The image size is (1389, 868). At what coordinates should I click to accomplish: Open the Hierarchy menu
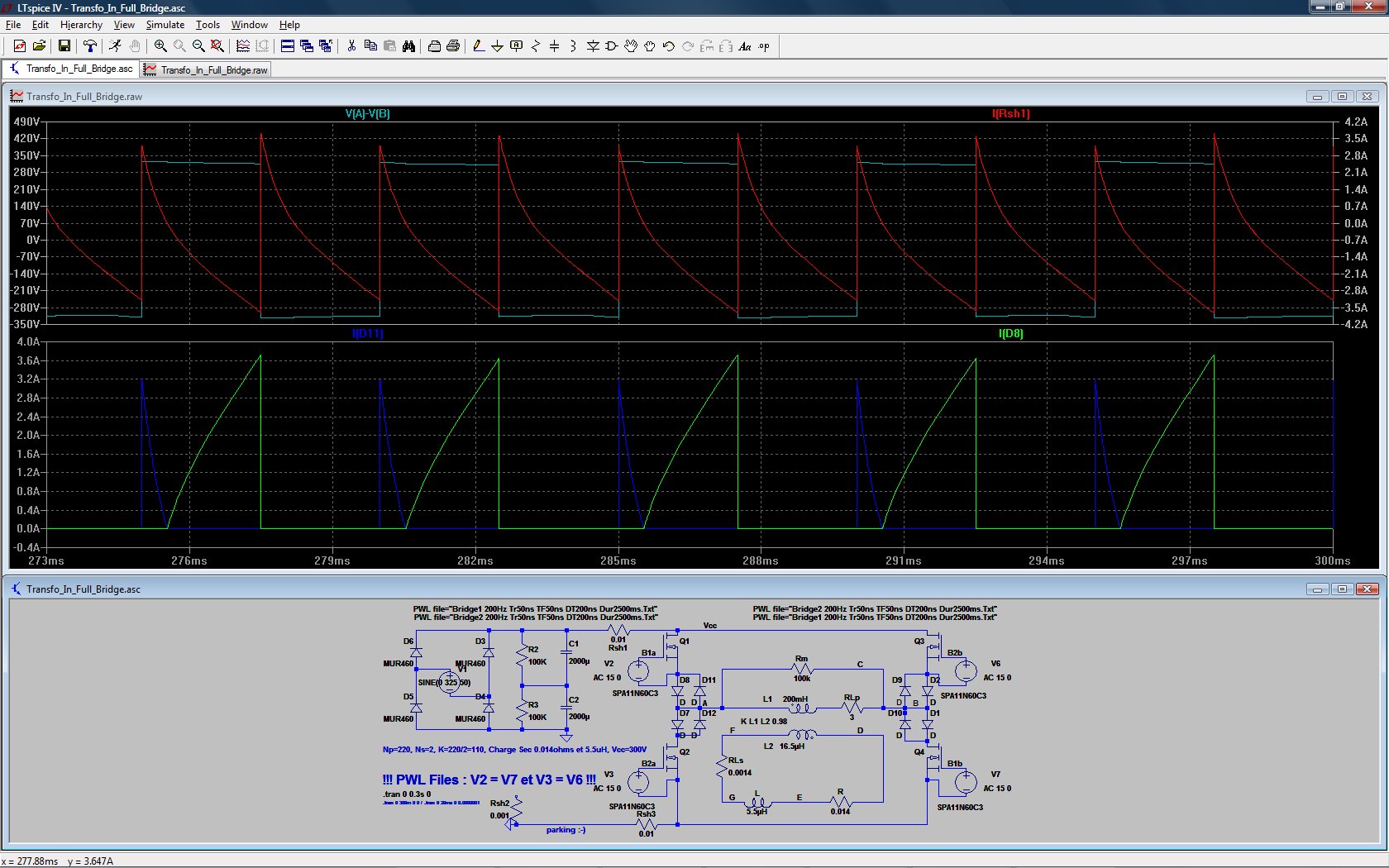pos(81,25)
